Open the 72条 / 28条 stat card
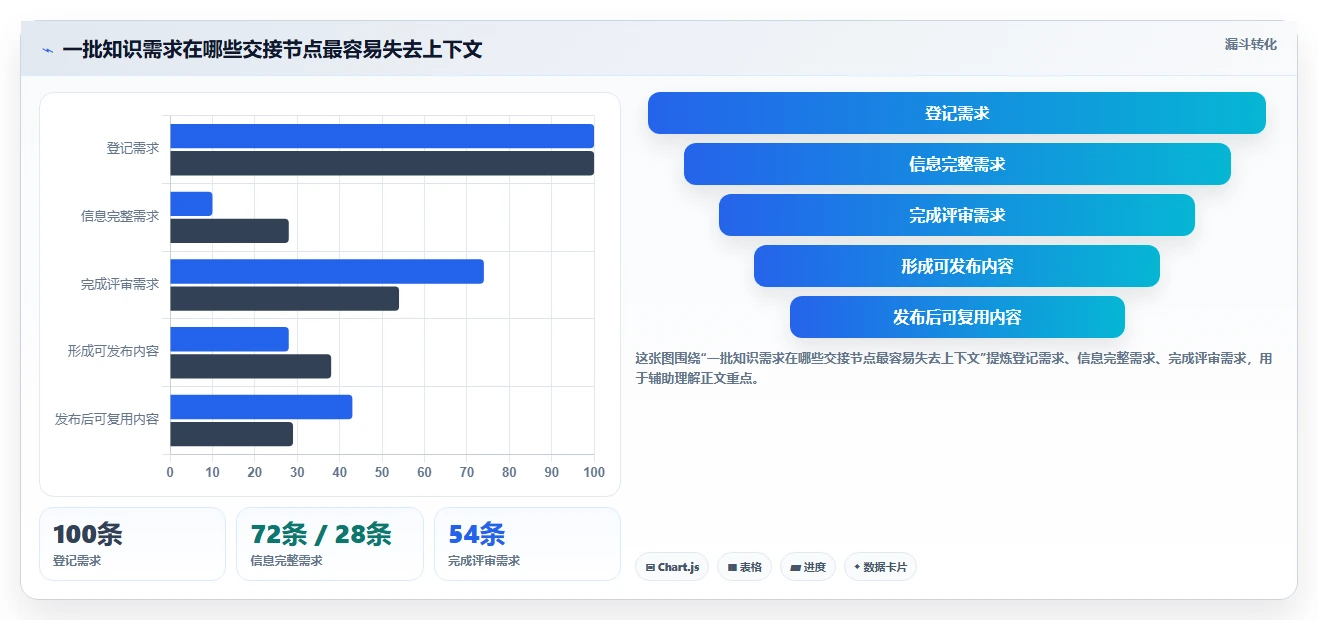1318x620 pixels. [330, 544]
